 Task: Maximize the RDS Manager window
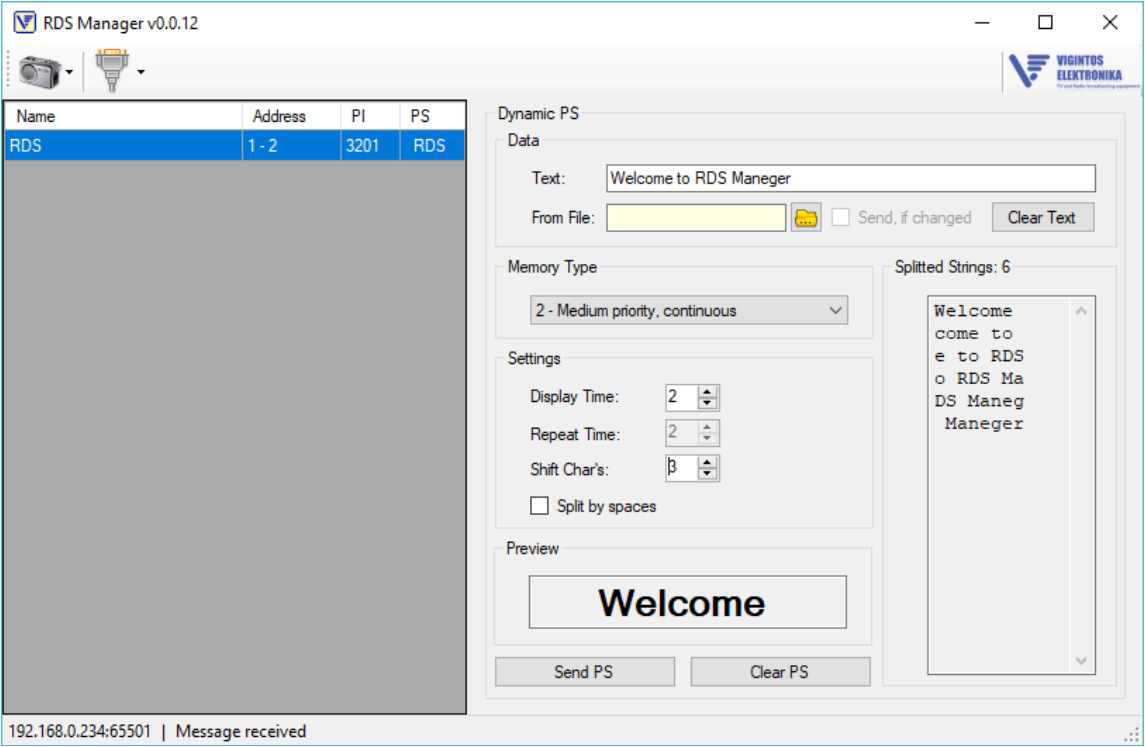coord(1046,23)
